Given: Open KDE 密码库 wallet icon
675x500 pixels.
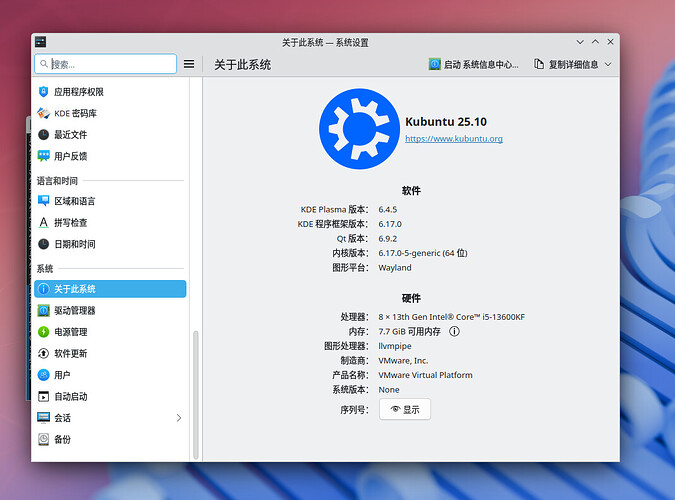Looking at the screenshot, I should pyautogui.click(x=43, y=113).
